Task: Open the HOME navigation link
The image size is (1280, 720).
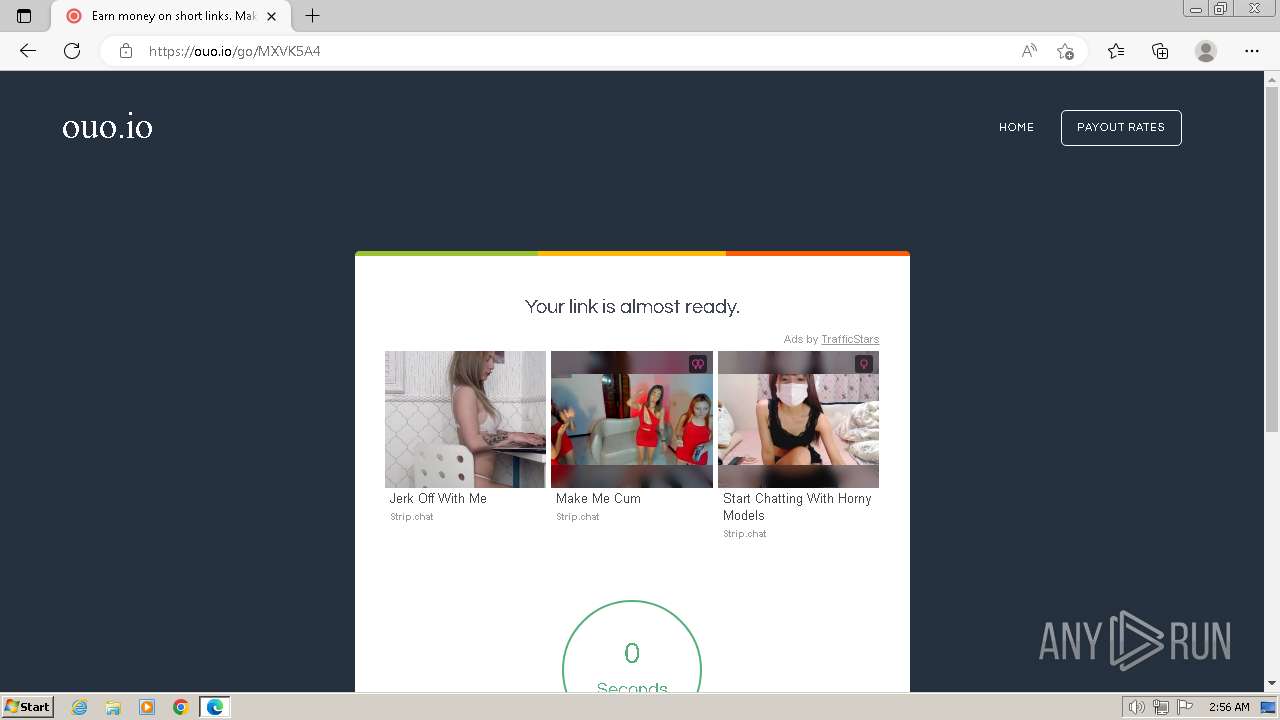Action: coord(1016,127)
